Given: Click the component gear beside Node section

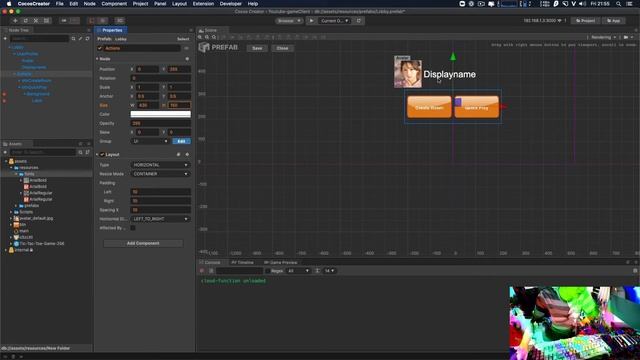Looking at the screenshot, I should coord(187,59).
